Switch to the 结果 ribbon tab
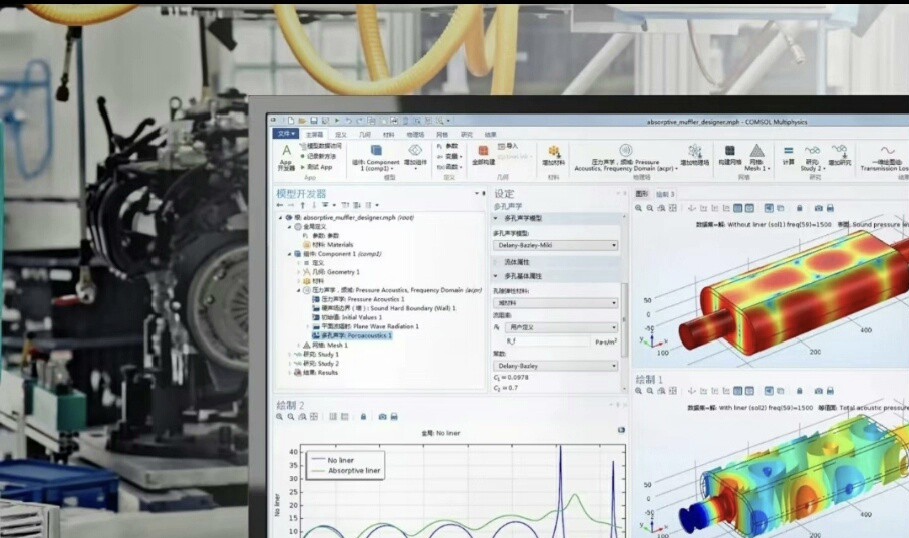 (490, 134)
